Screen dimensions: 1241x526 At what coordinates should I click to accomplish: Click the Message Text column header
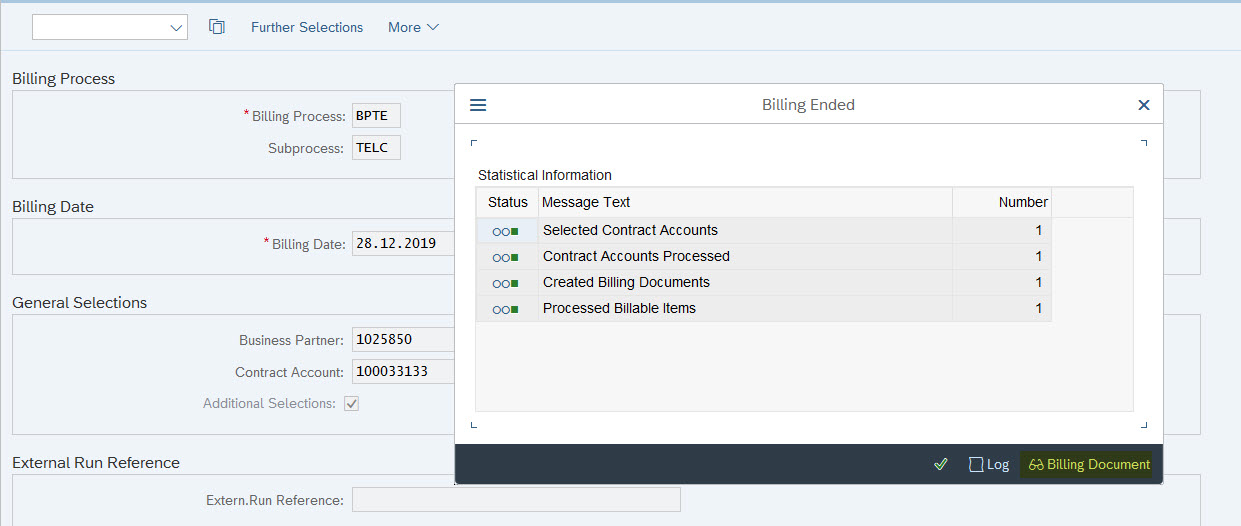tap(744, 202)
